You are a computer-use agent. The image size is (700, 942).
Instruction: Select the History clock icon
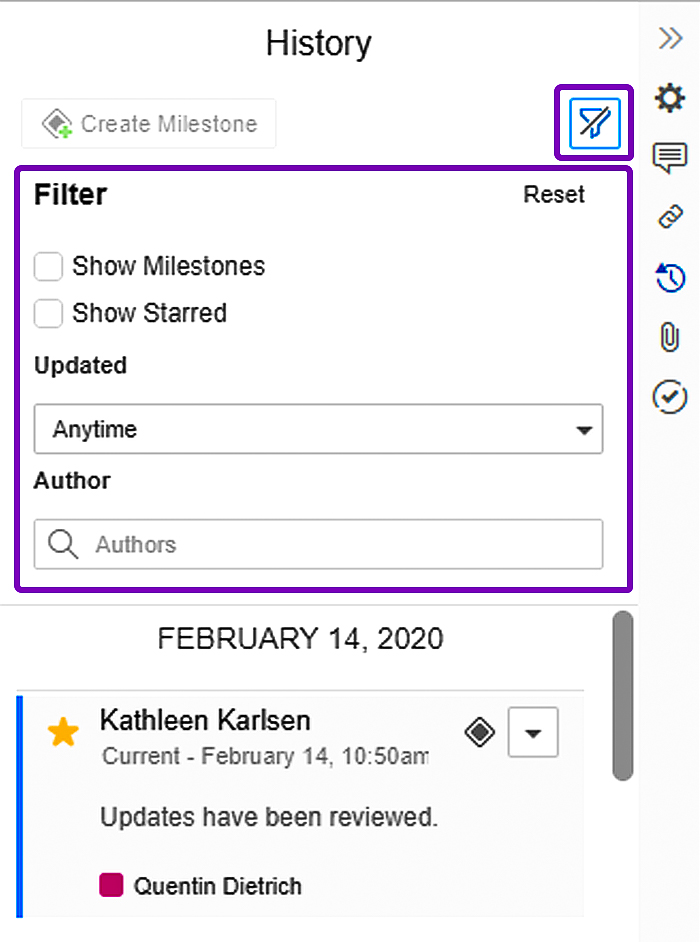point(669,277)
